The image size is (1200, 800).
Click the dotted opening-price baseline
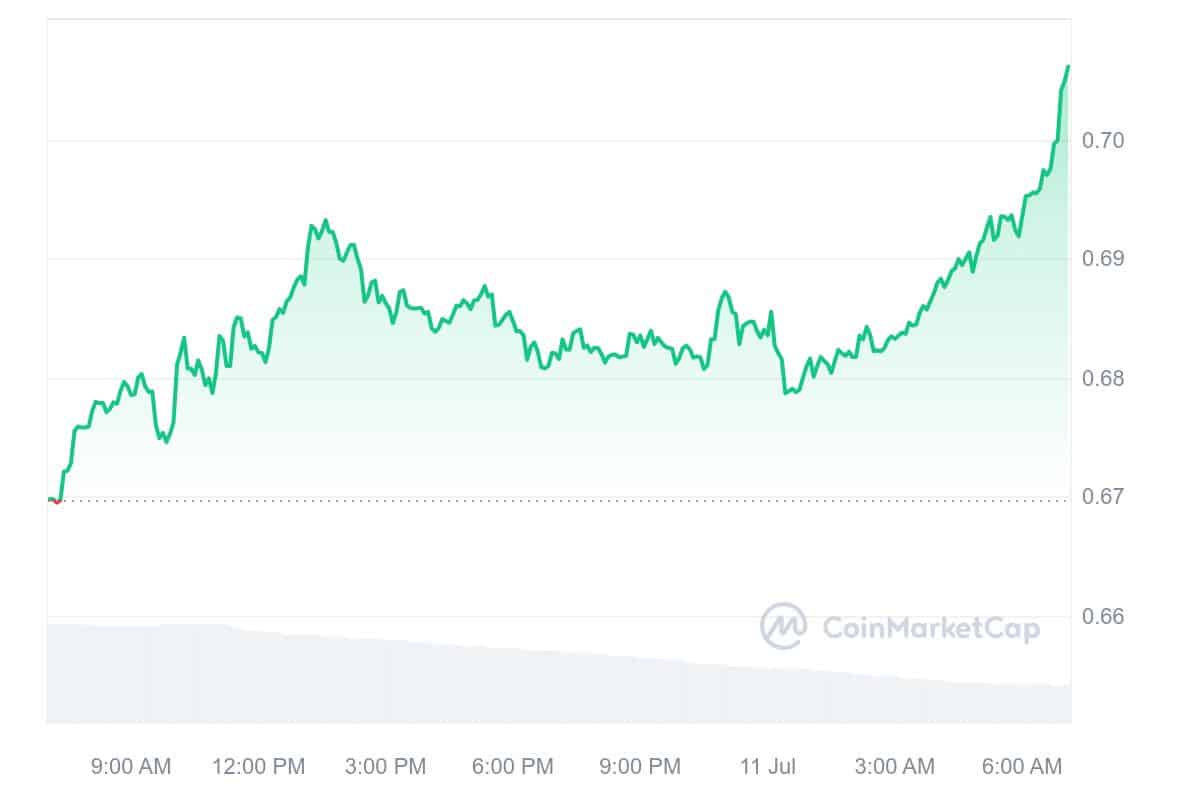[600, 499]
